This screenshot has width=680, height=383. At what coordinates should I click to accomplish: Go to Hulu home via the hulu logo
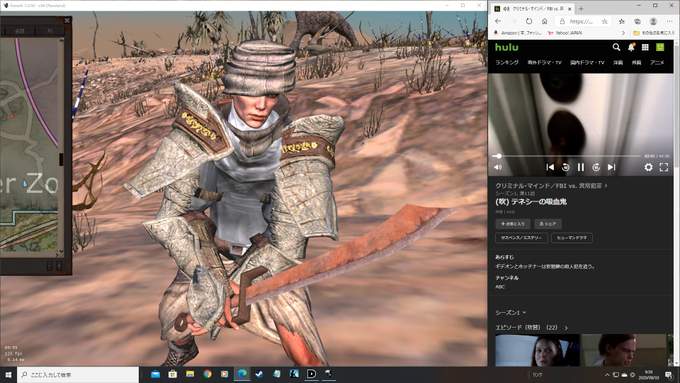click(507, 47)
